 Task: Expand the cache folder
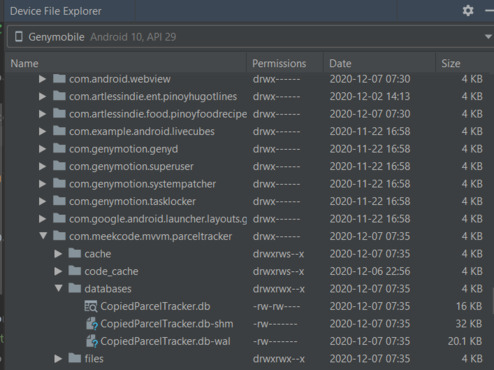58,254
